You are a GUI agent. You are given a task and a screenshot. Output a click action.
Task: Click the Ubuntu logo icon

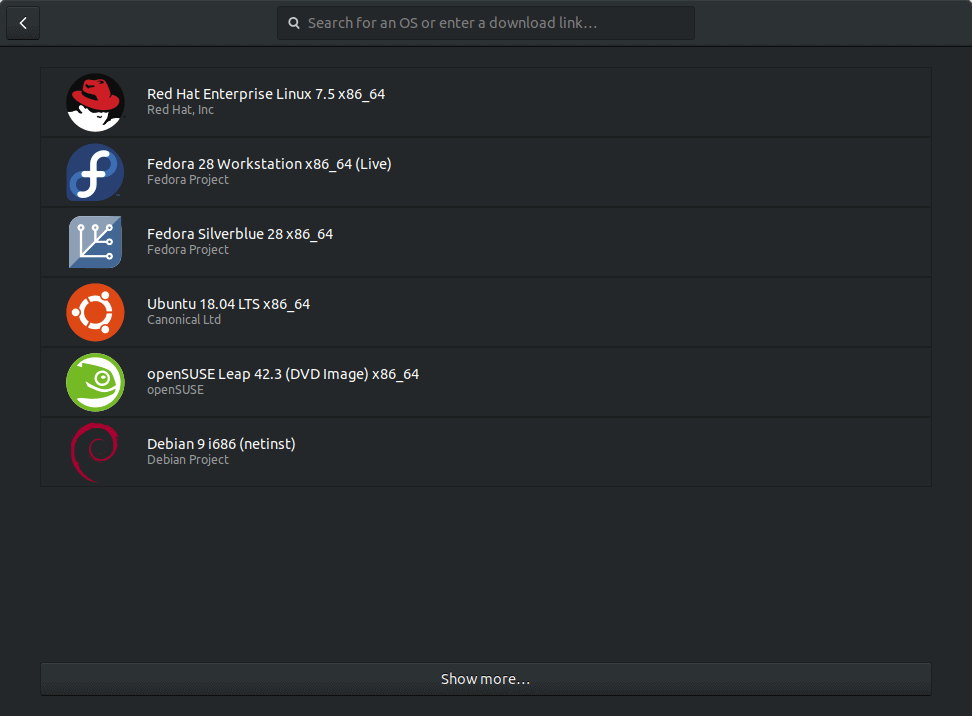pyautogui.click(x=95, y=312)
